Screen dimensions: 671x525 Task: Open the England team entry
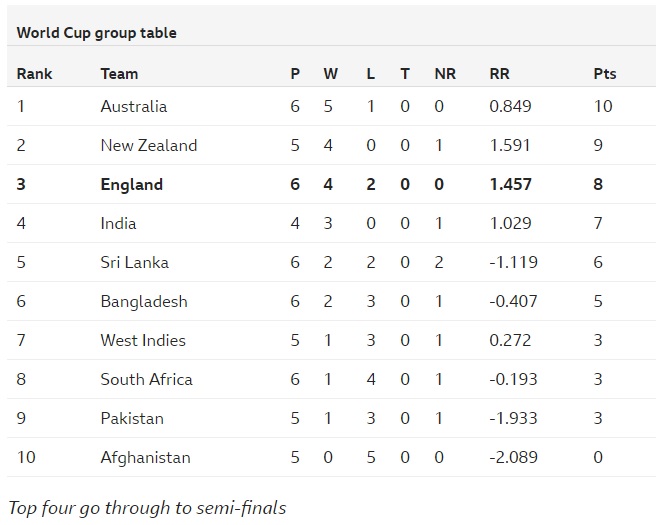tap(131, 184)
